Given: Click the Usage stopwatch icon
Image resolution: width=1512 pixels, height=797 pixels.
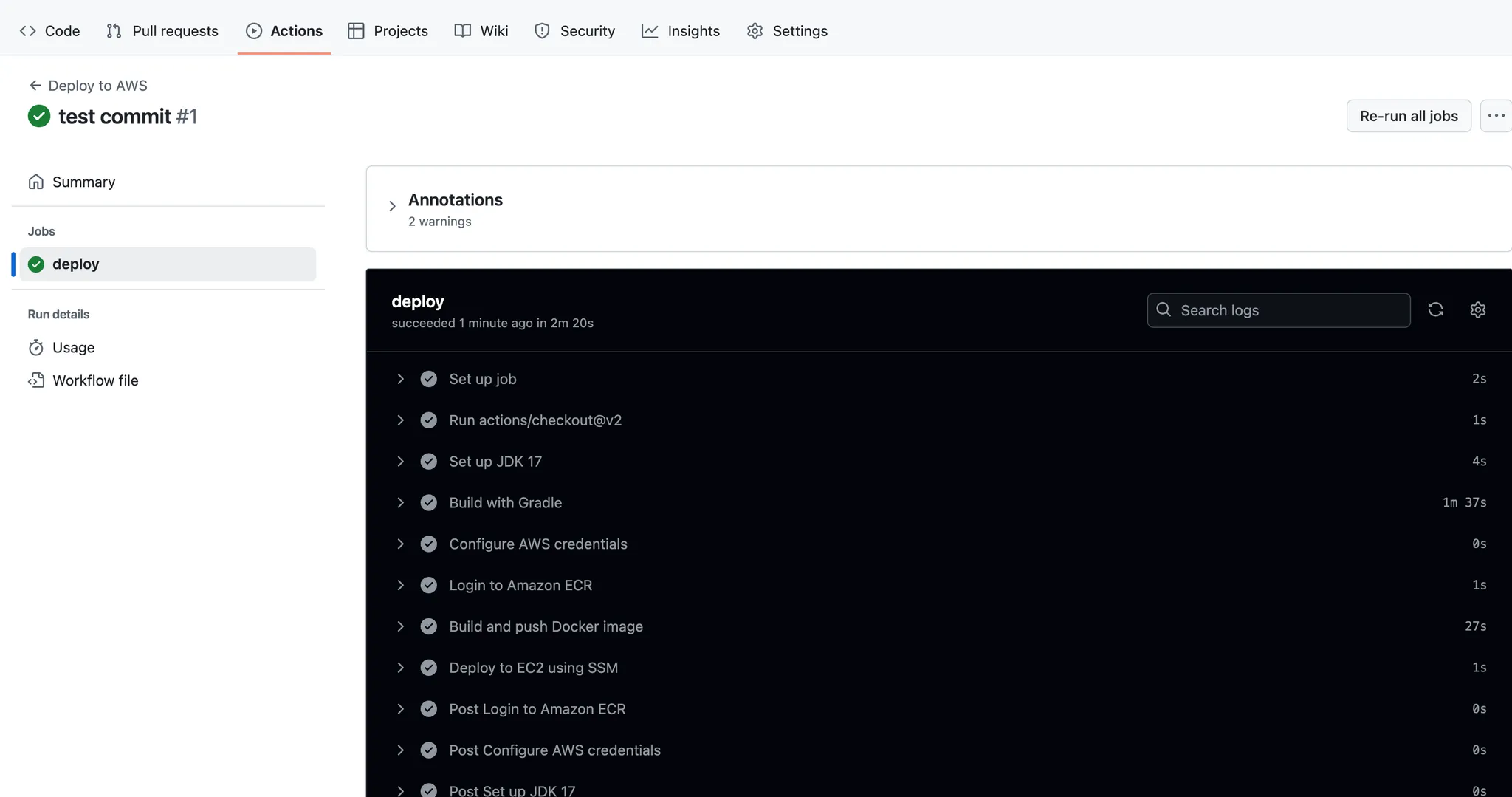Looking at the screenshot, I should click(x=36, y=348).
